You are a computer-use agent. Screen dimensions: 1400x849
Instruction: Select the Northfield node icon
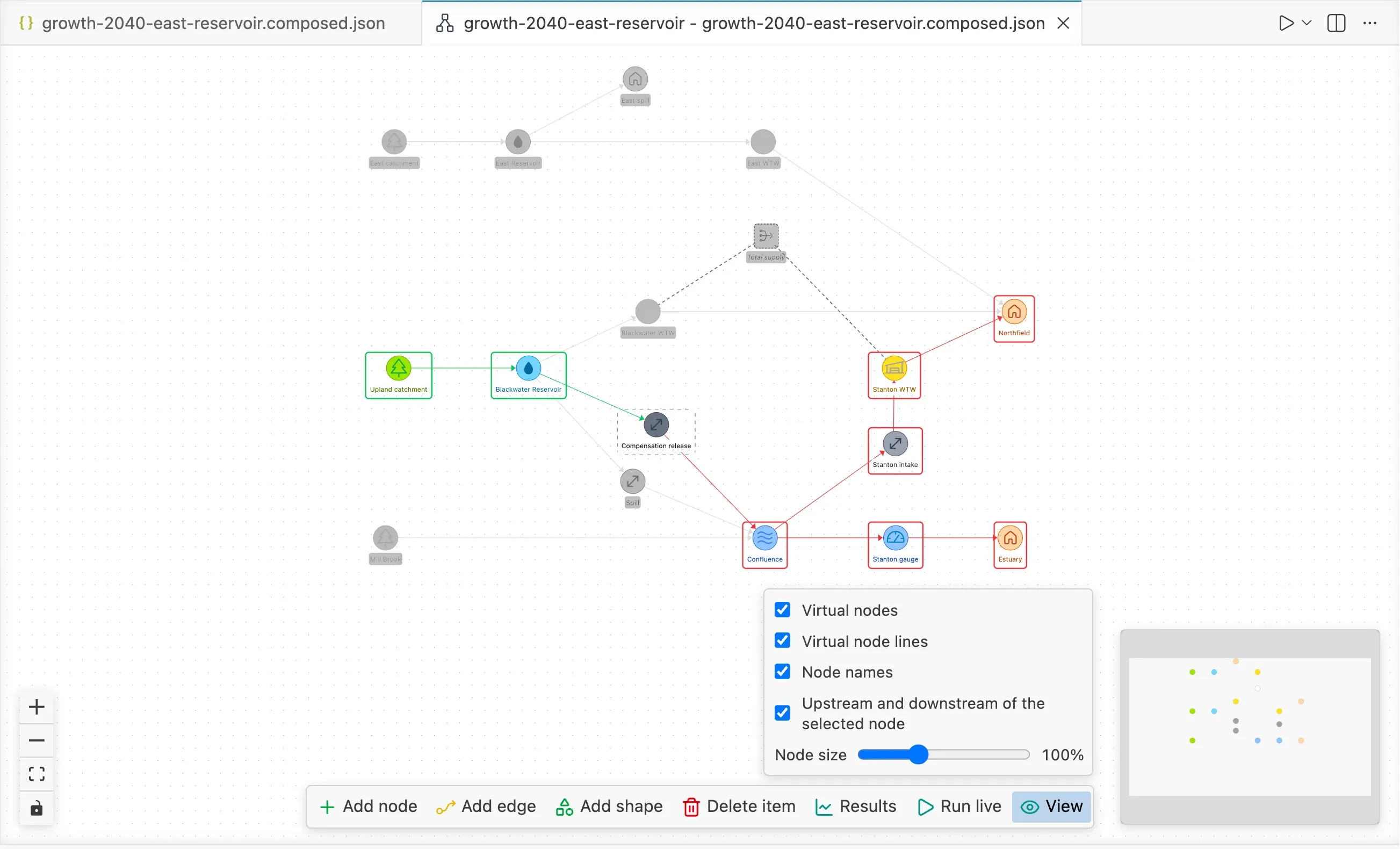pyautogui.click(x=1014, y=312)
